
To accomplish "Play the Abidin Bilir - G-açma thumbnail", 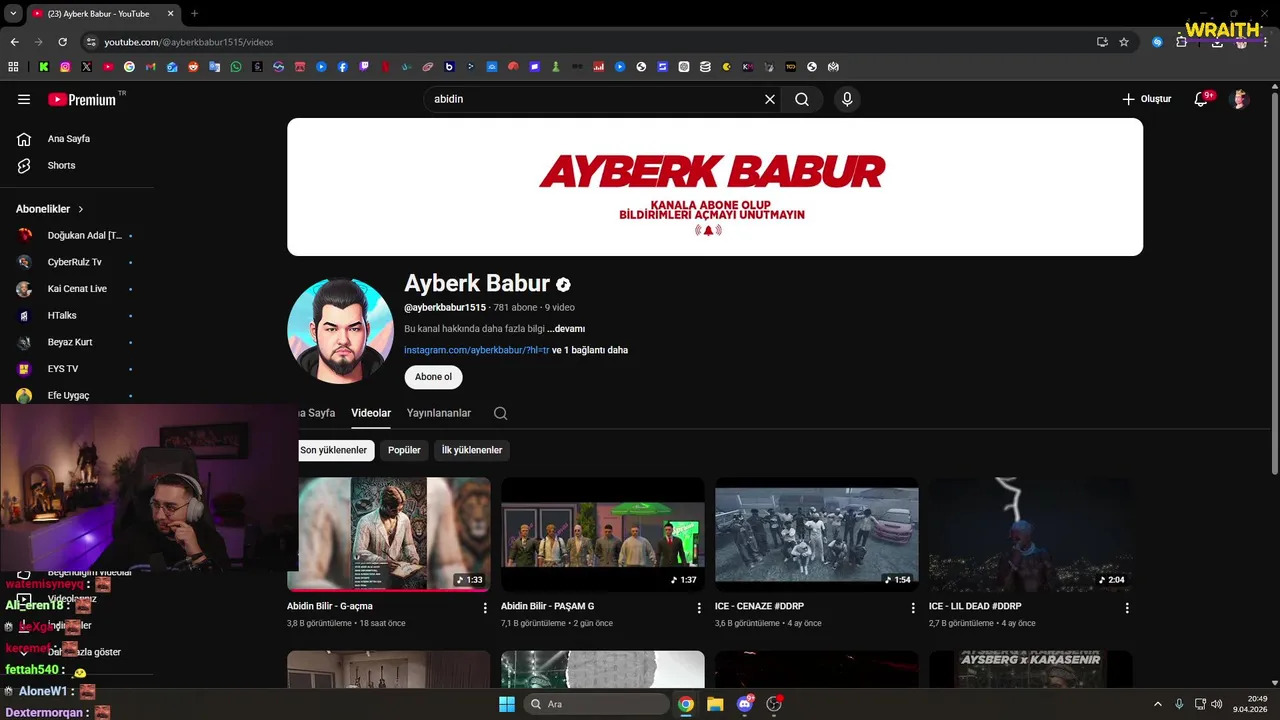I will tap(389, 534).
